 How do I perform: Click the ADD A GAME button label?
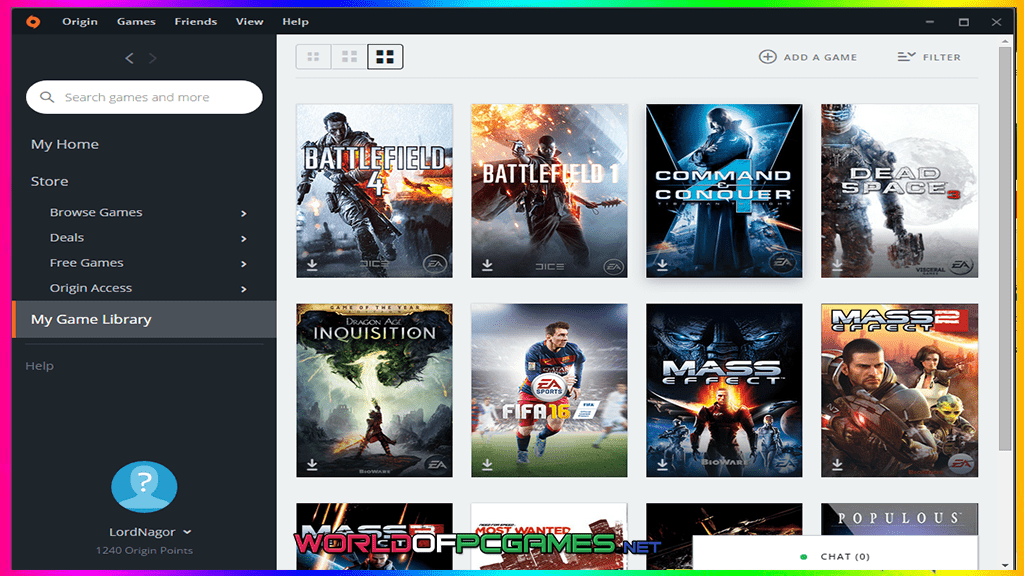[x=820, y=57]
